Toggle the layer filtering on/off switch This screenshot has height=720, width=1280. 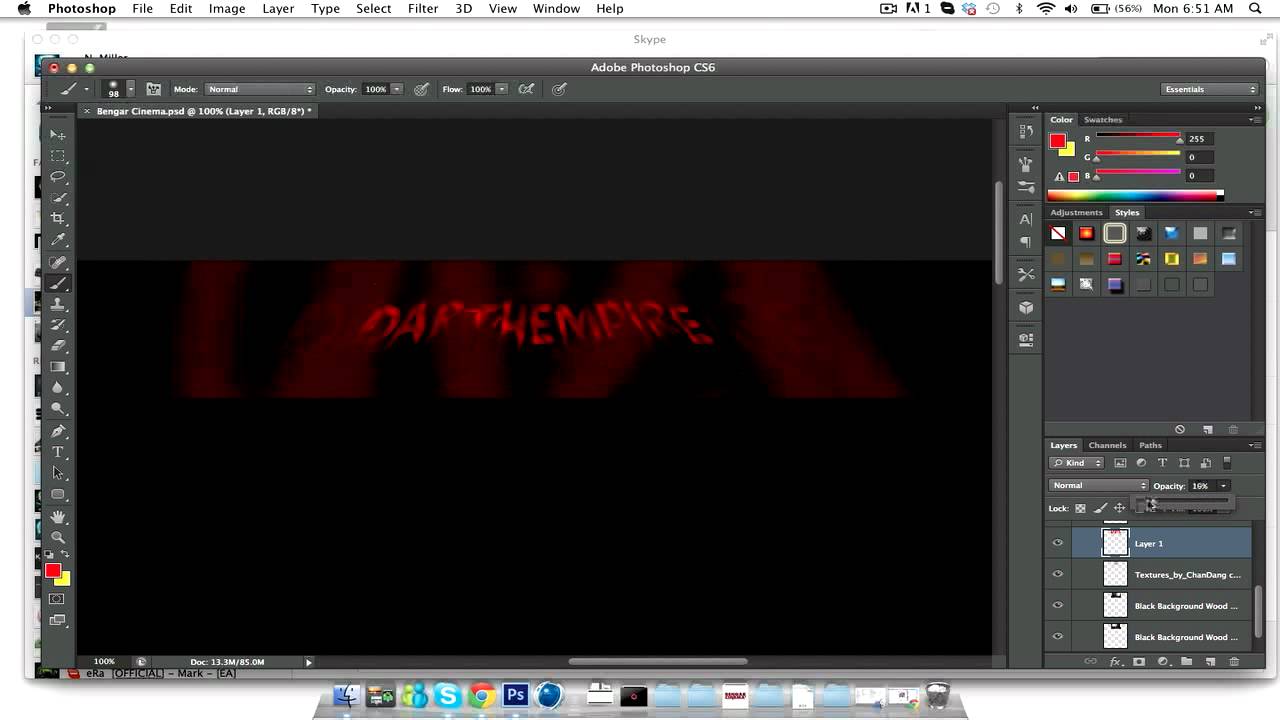1228,463
